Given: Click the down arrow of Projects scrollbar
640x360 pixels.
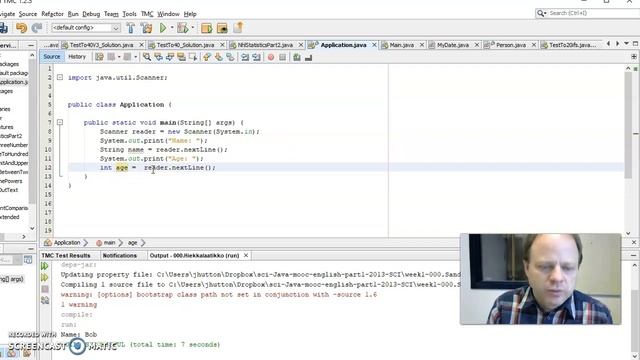Looking at the screenshot, I should (32, 229).
